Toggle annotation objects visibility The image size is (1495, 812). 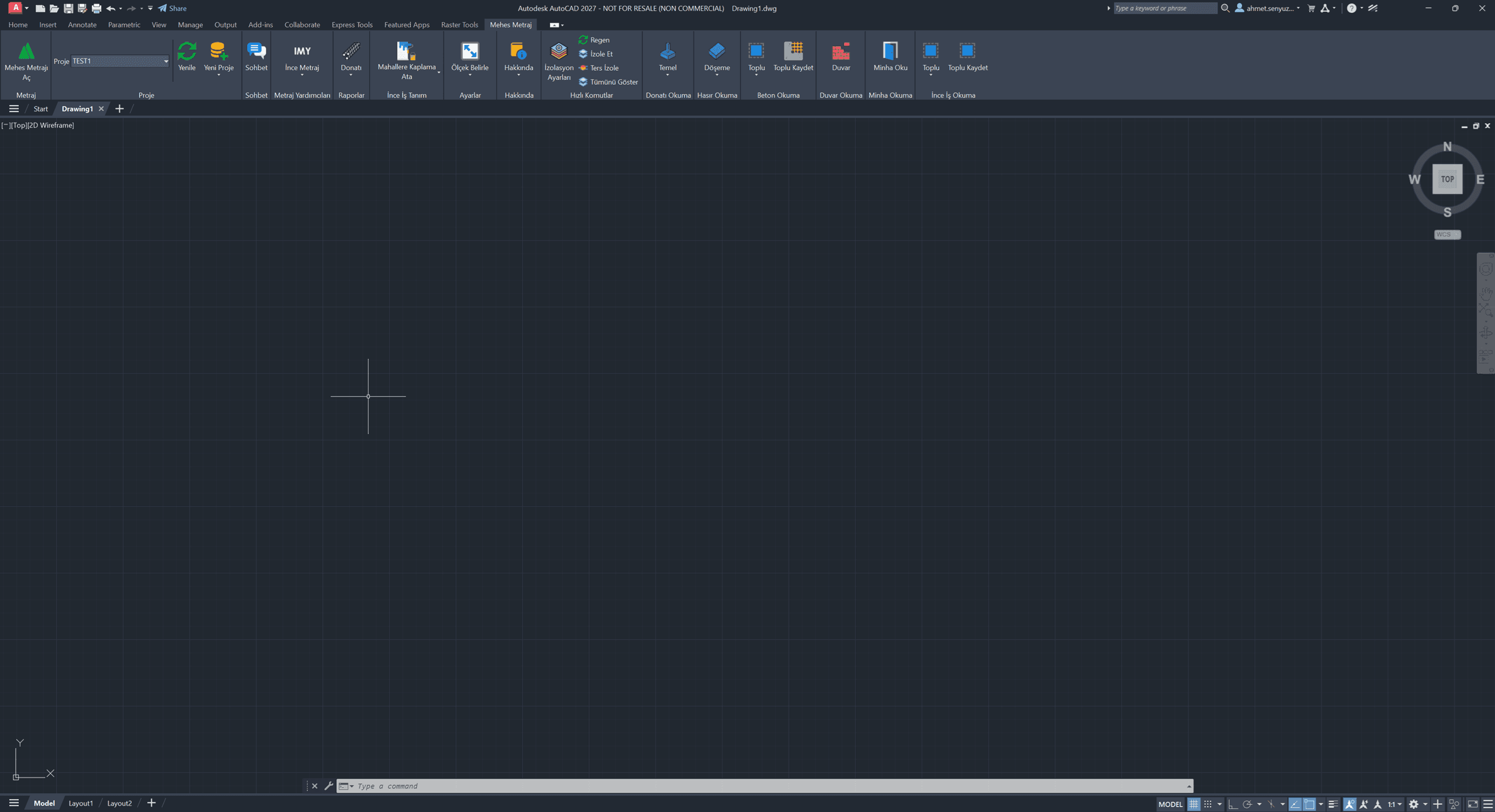[x=1349, y=804]
